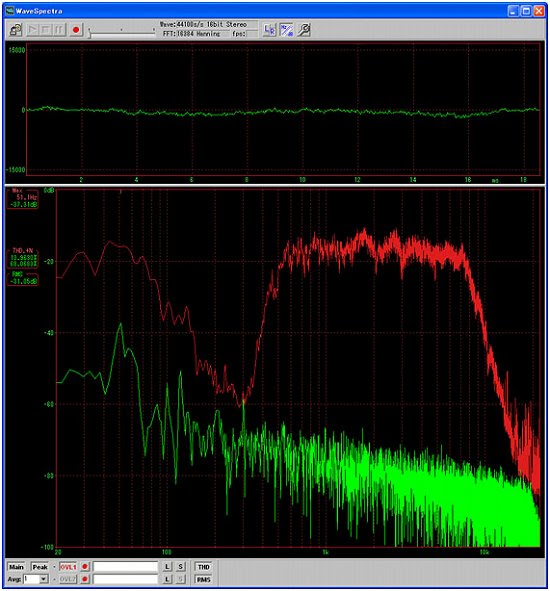The width and height of the screenshot is (550, 591).
Task: Start recording with the red record button
Action: (76, 30)
